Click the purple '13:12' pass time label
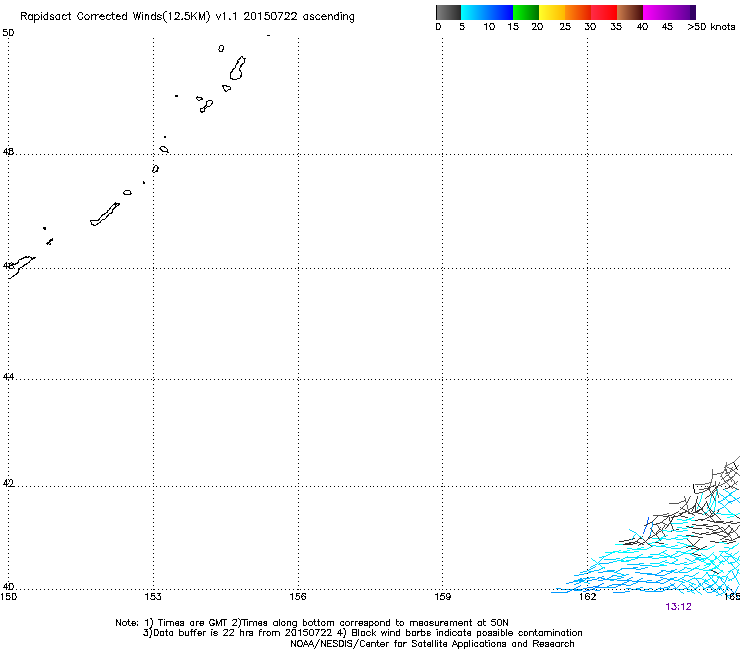The width and height of the screenshot is (740, 650). [678, 607]
